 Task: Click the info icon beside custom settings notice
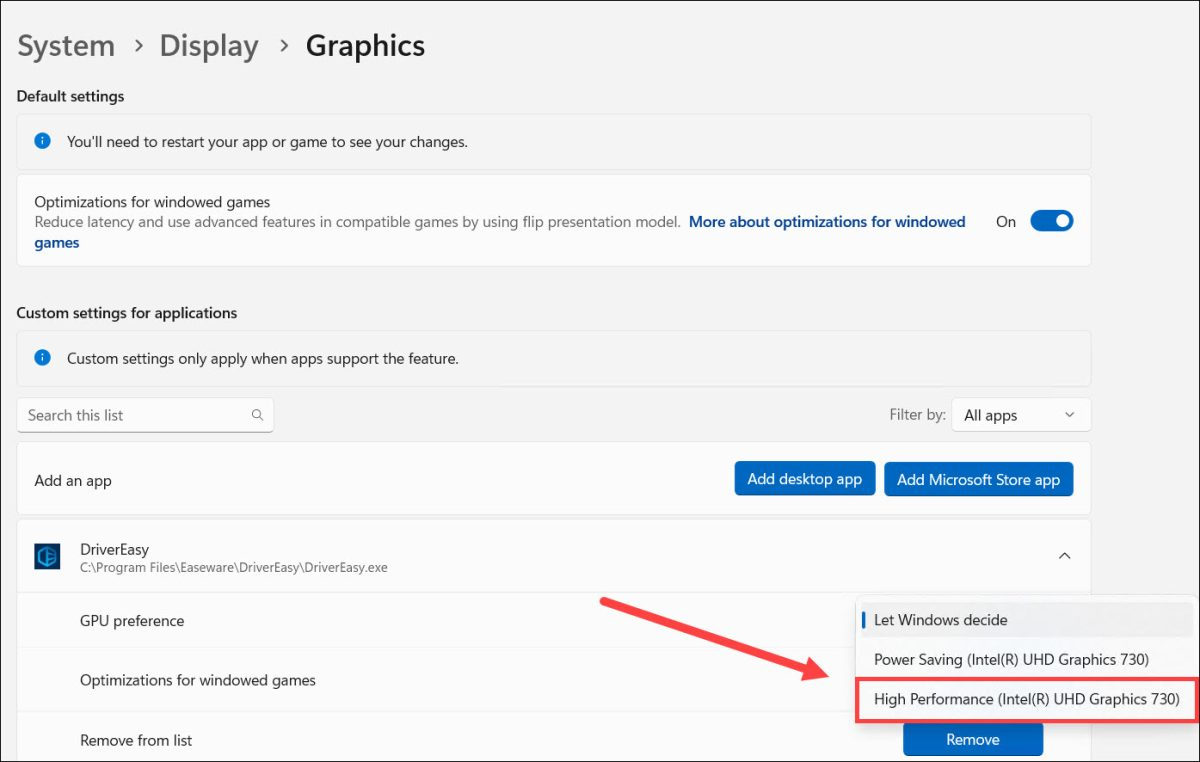42,358
